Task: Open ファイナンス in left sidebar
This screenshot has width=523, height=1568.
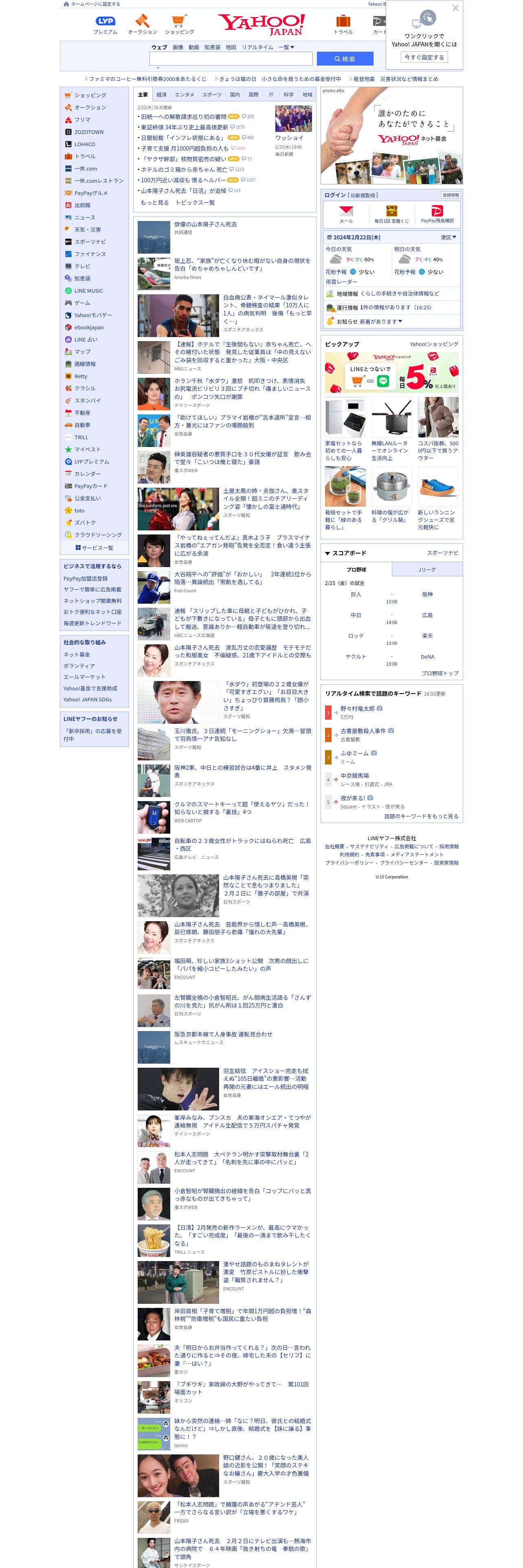Action: pyautogui.click(x=90, y=254)
